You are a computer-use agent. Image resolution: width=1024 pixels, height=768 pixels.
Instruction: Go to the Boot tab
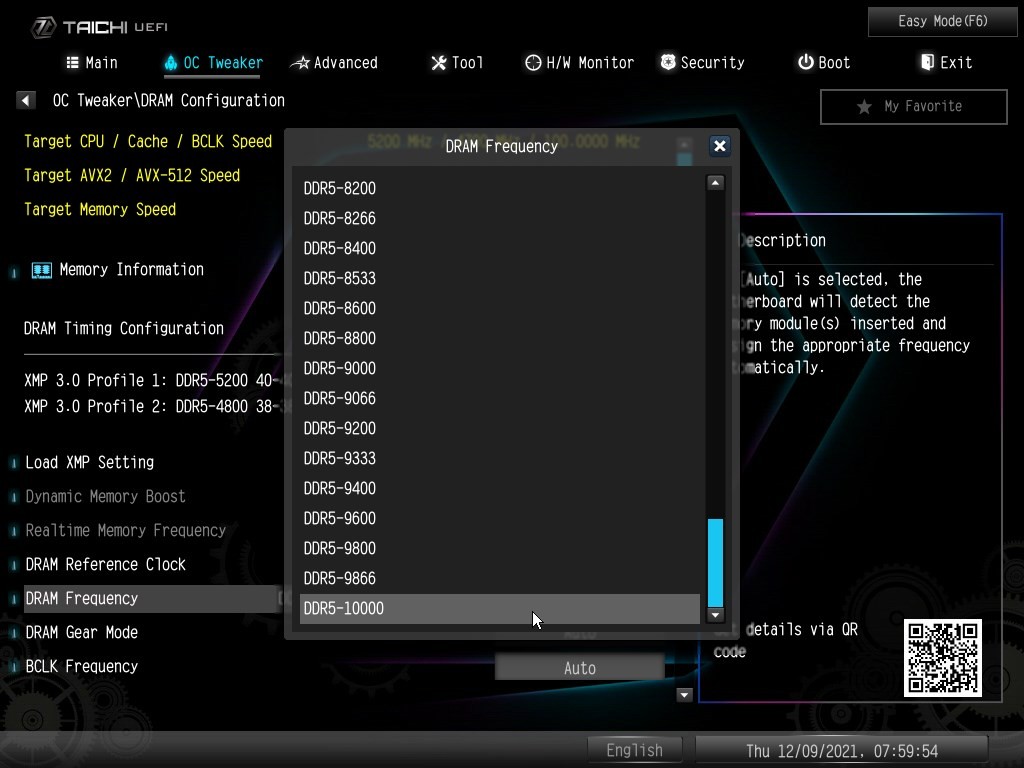coord(823,63)
